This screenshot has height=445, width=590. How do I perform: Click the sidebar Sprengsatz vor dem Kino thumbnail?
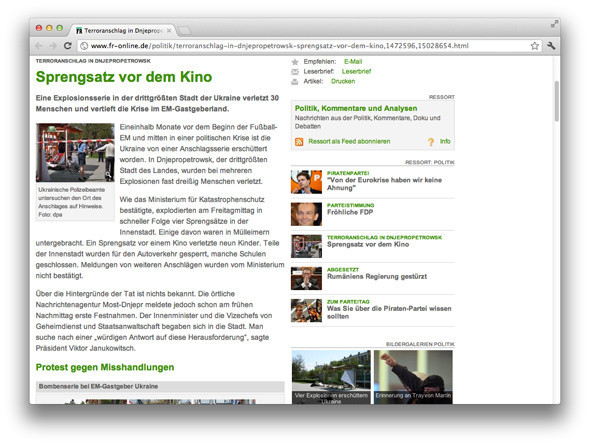click(306, 246)
